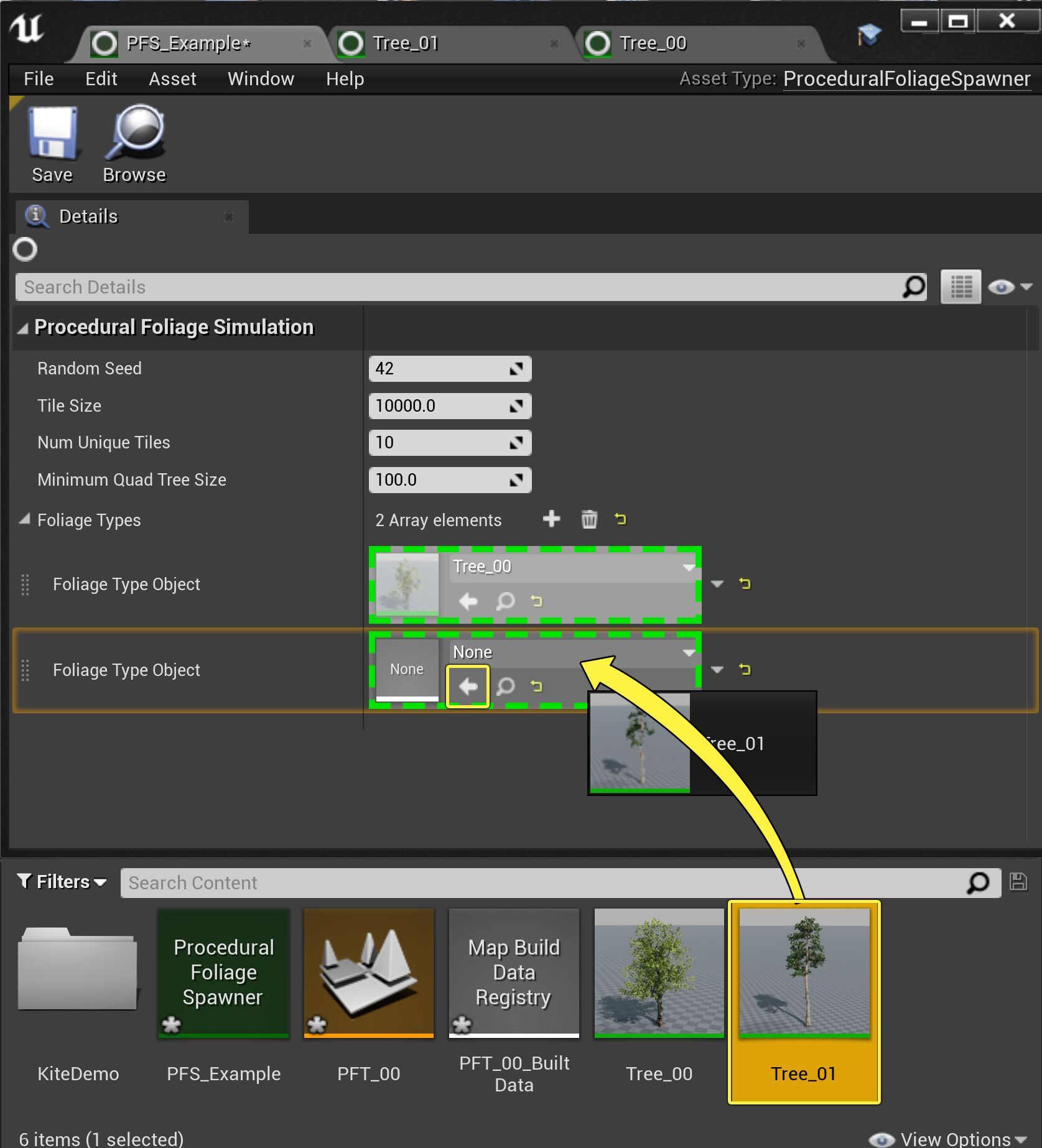Reset the Foliage Types array to default
The image size is (1042, 1148).
(x=621, y=519)
